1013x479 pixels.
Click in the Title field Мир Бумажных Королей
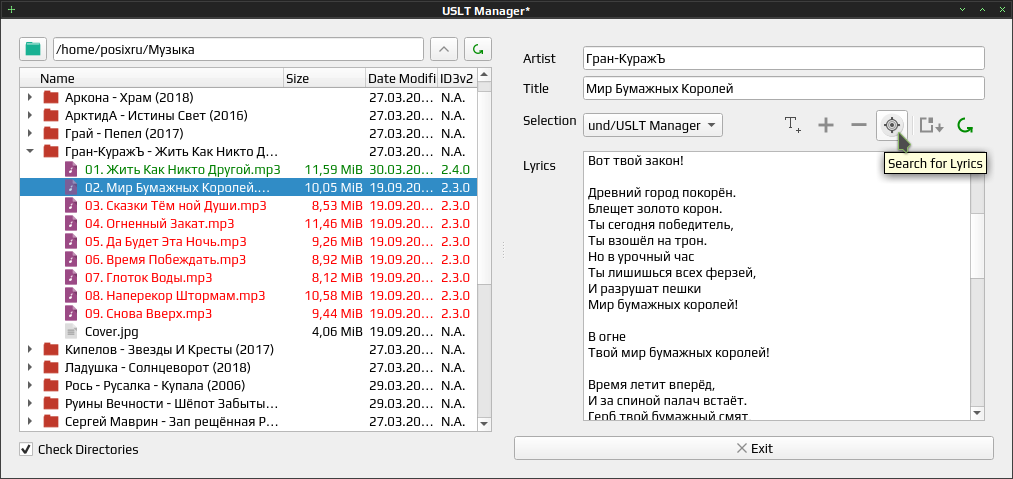click(784, 89)
